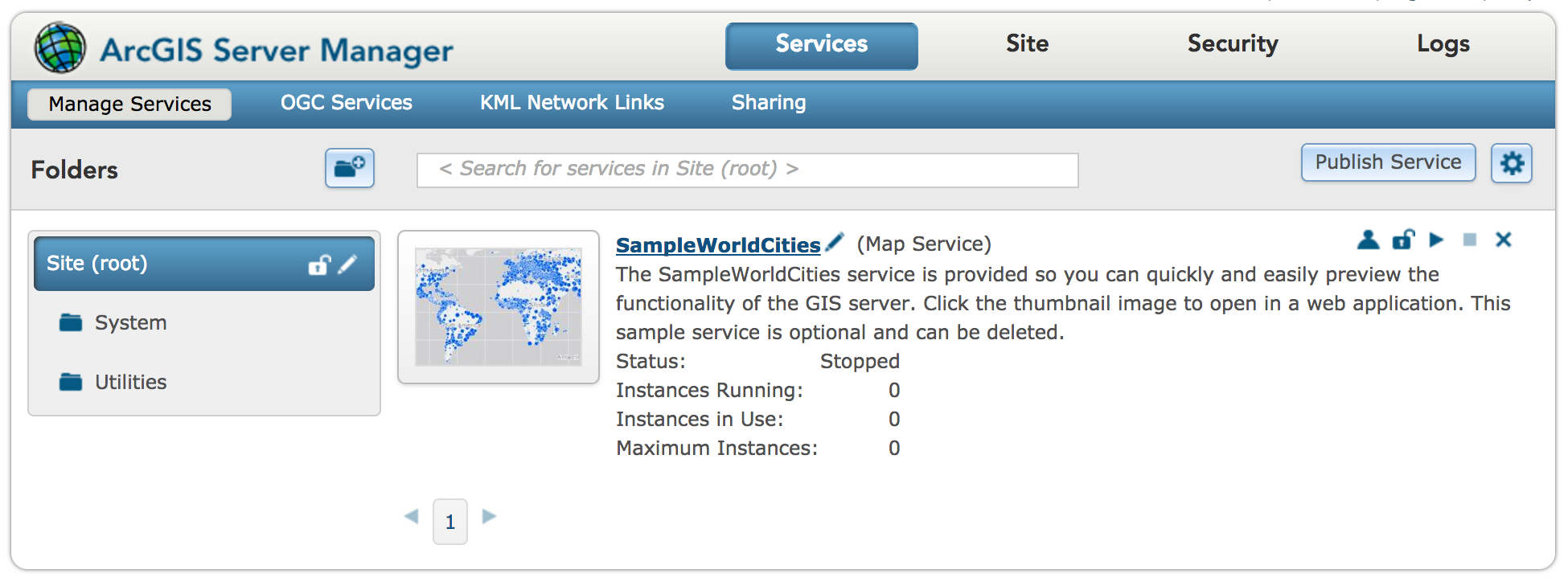
Task: Open permissions for SampleWorldCities service
Action: click(x=1369, y=240)
